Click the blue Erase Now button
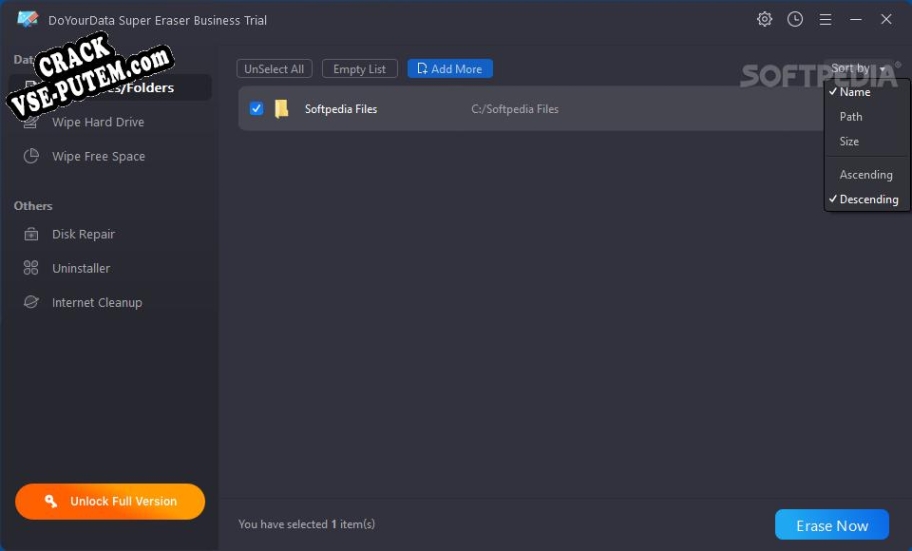 [x=831, y=525]
